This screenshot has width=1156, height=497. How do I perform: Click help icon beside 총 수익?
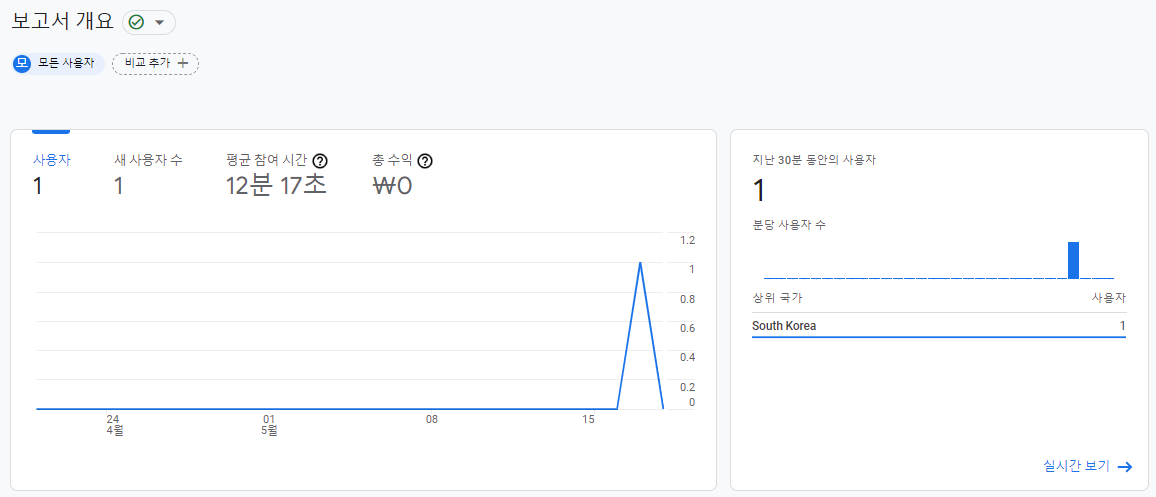(x=425, y=161)
